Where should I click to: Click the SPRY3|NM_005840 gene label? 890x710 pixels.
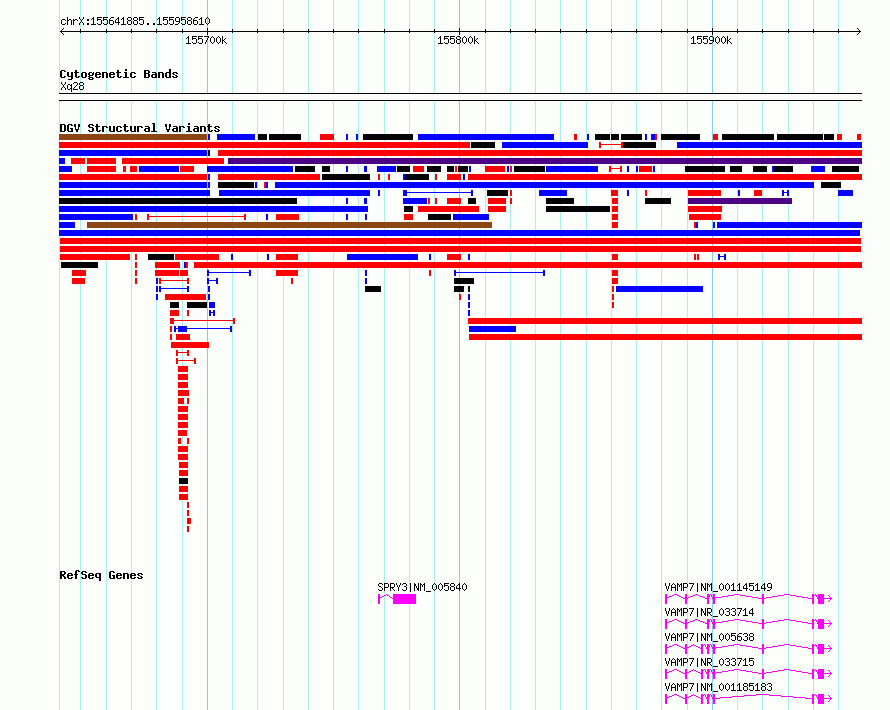422,587
